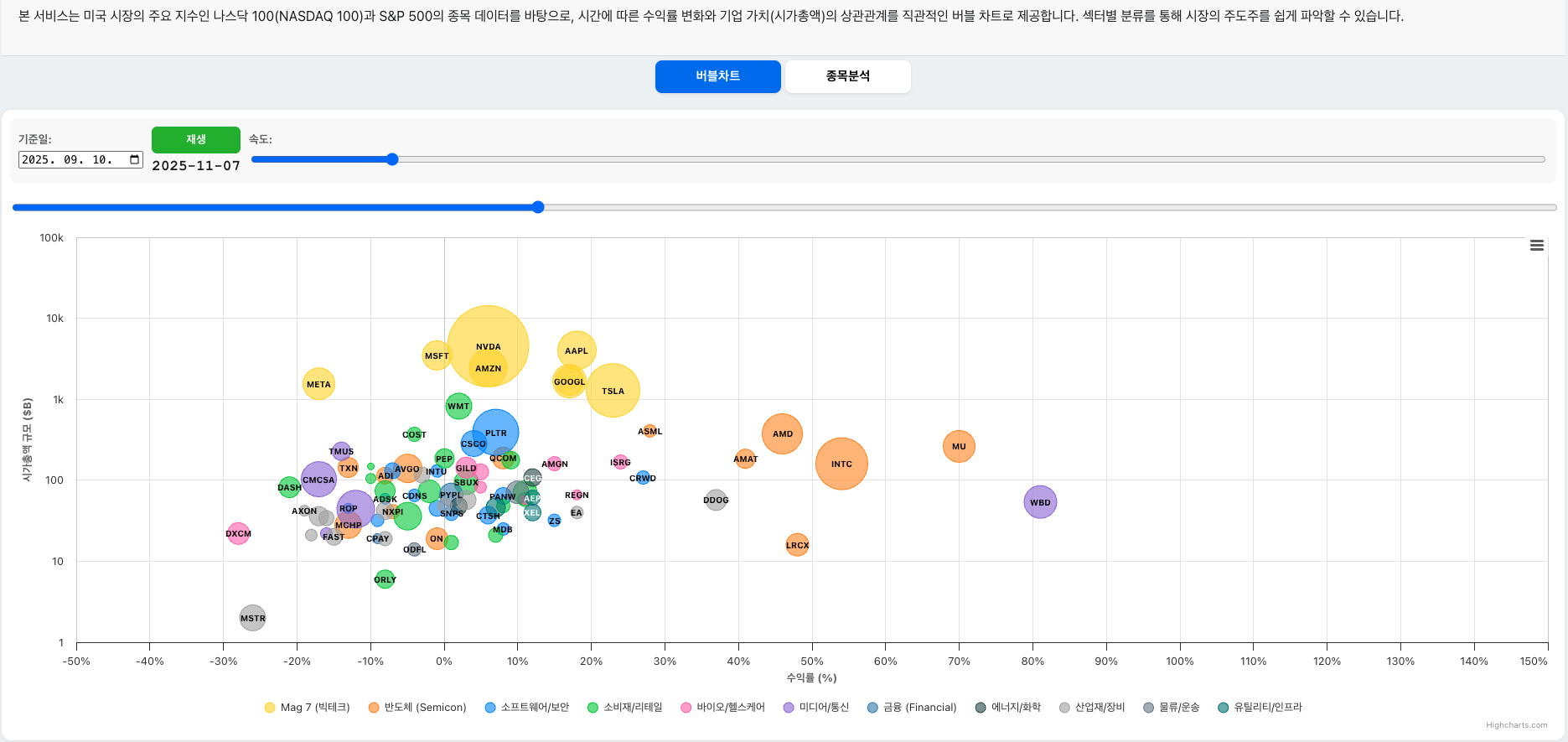Viewport: 1568px width, 742px height.
Task: Click the 2025-11-07 current date text
Action: pyautogui.click(x=196, y=166)
